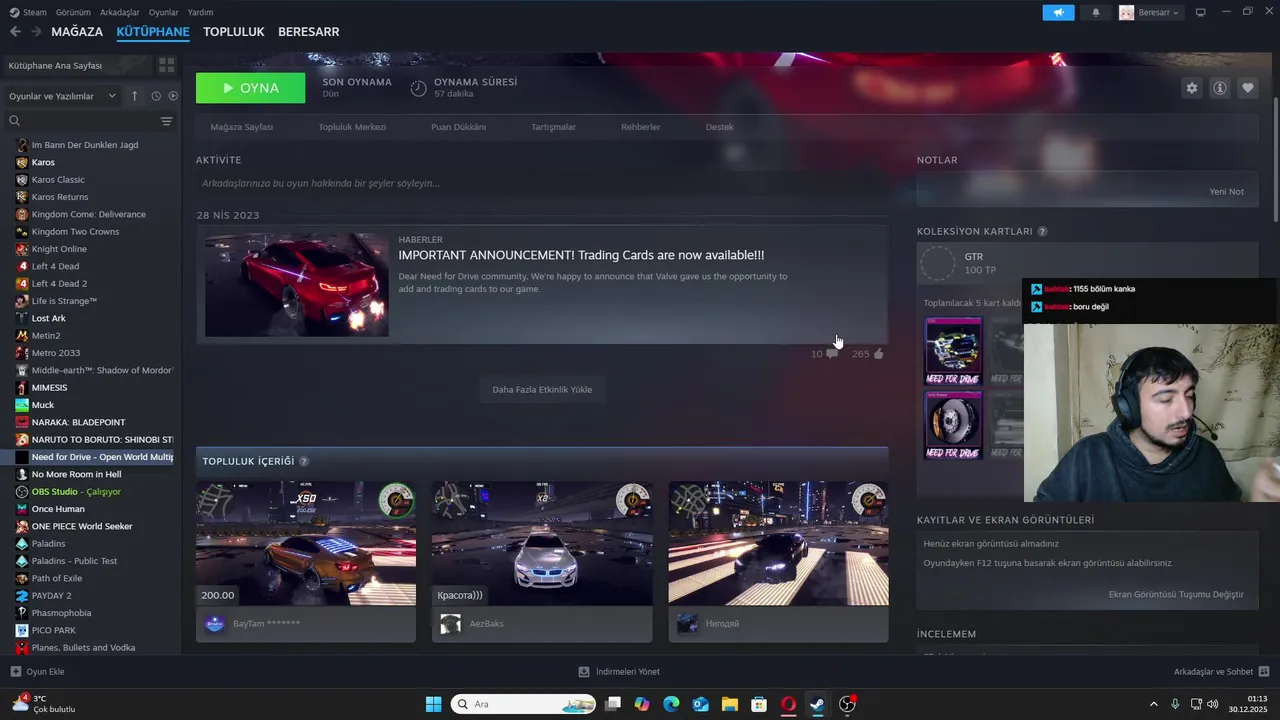1280x720 pixels.
Task: Toggle ready-to-play filter icon
Action: point(173,96)
